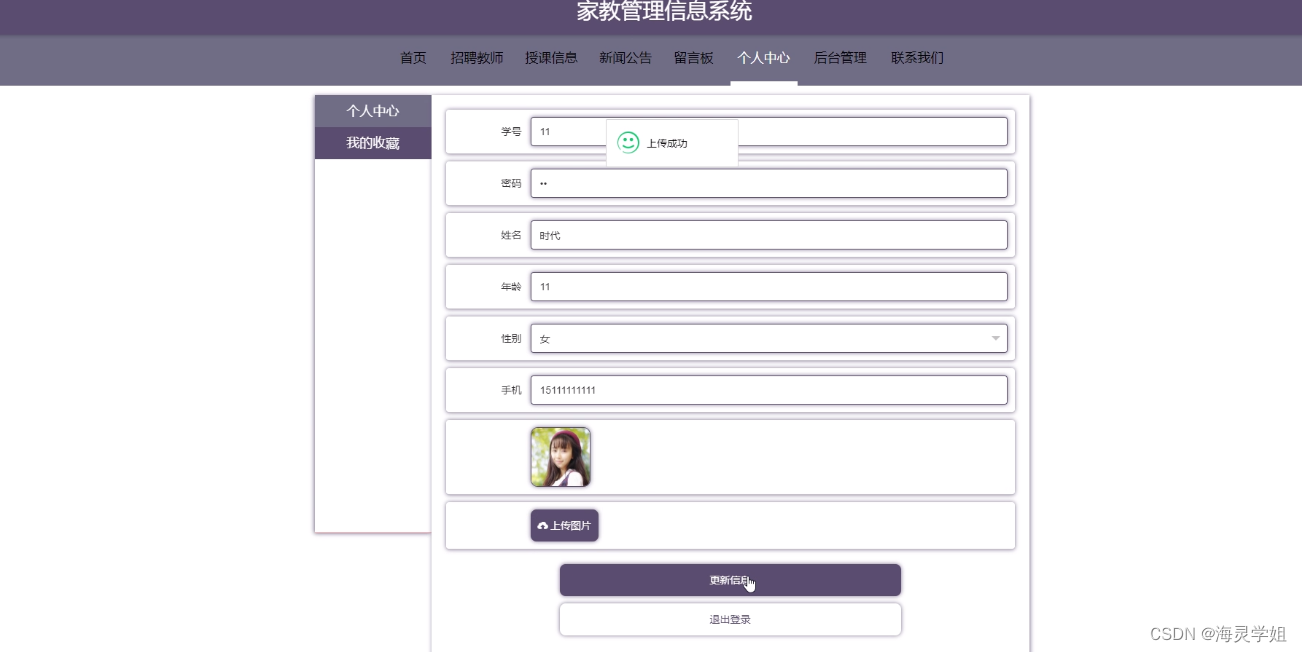The image size is (1302, 652).
Task: Click the green smiley in upload success toast
Action: pos(628,143)
